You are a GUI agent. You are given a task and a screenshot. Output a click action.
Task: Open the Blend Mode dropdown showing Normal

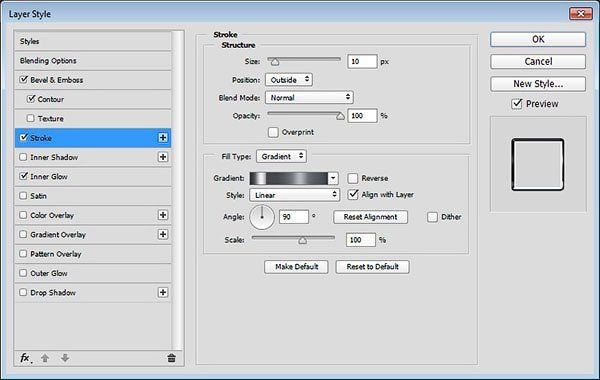click(x=309, y=98)
